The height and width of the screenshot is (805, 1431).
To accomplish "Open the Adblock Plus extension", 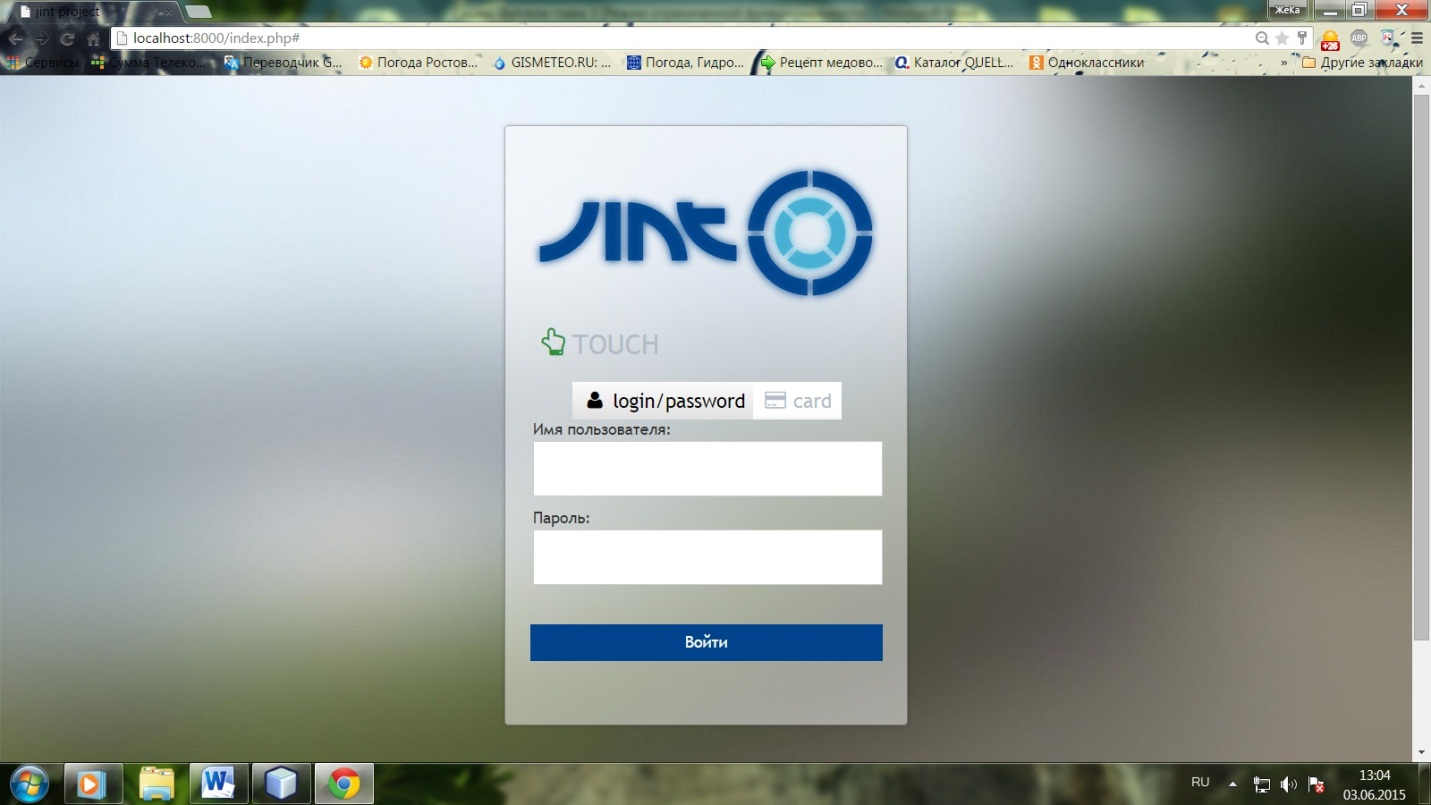I will (x=1359, y=38).
